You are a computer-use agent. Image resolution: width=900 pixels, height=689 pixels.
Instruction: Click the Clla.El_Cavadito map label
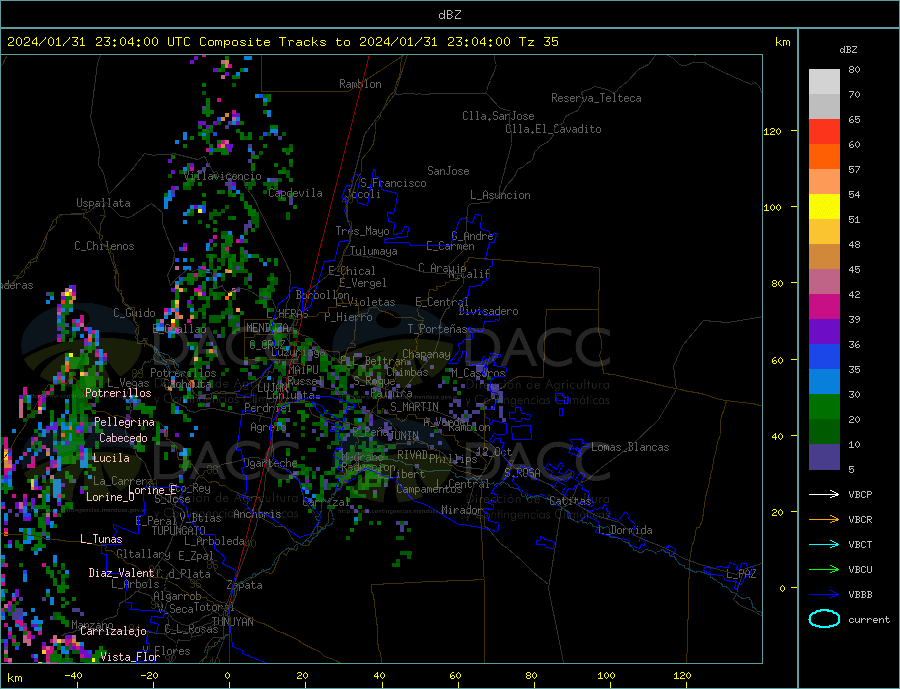tap(553, 129)
